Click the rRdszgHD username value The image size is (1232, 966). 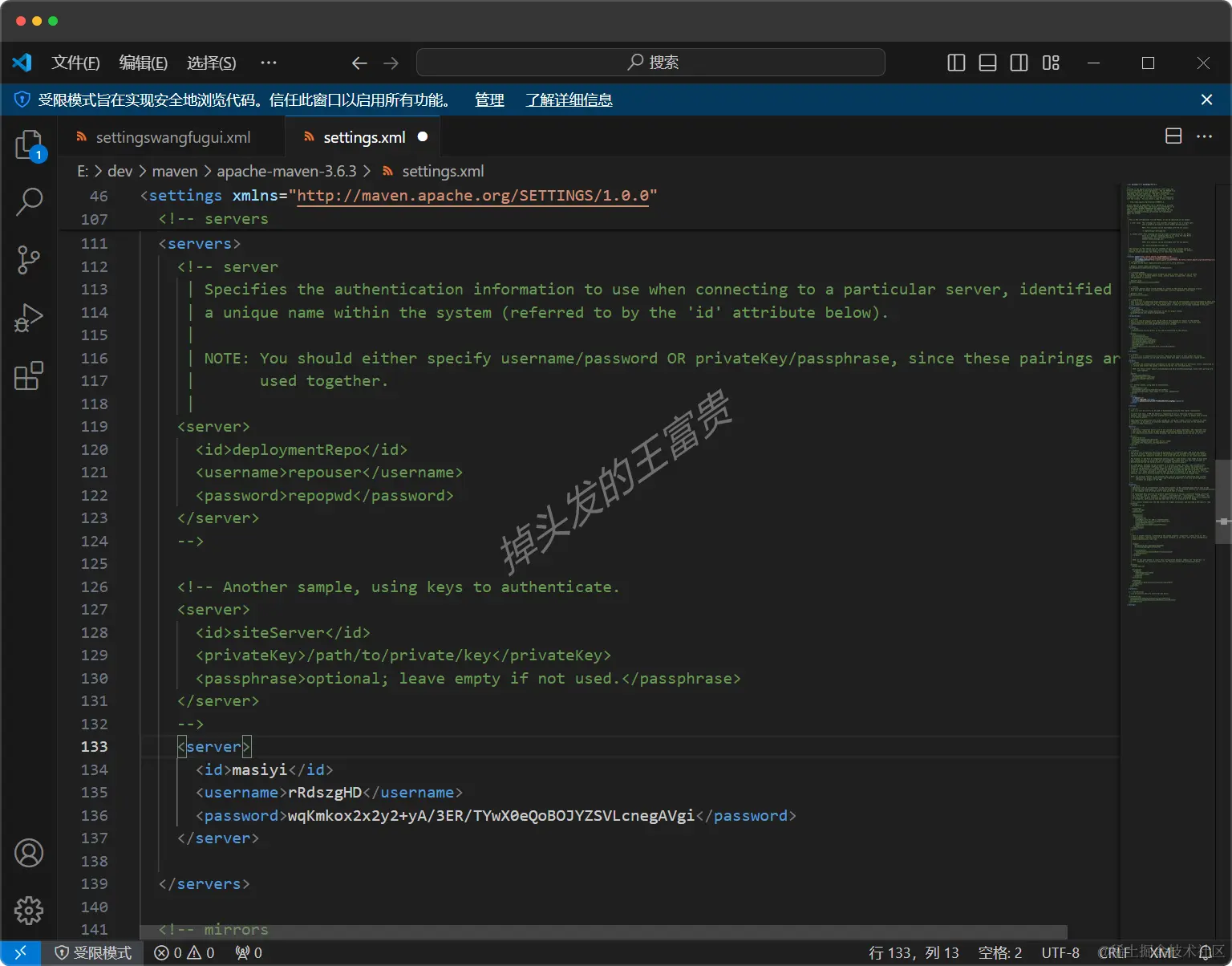325,793
